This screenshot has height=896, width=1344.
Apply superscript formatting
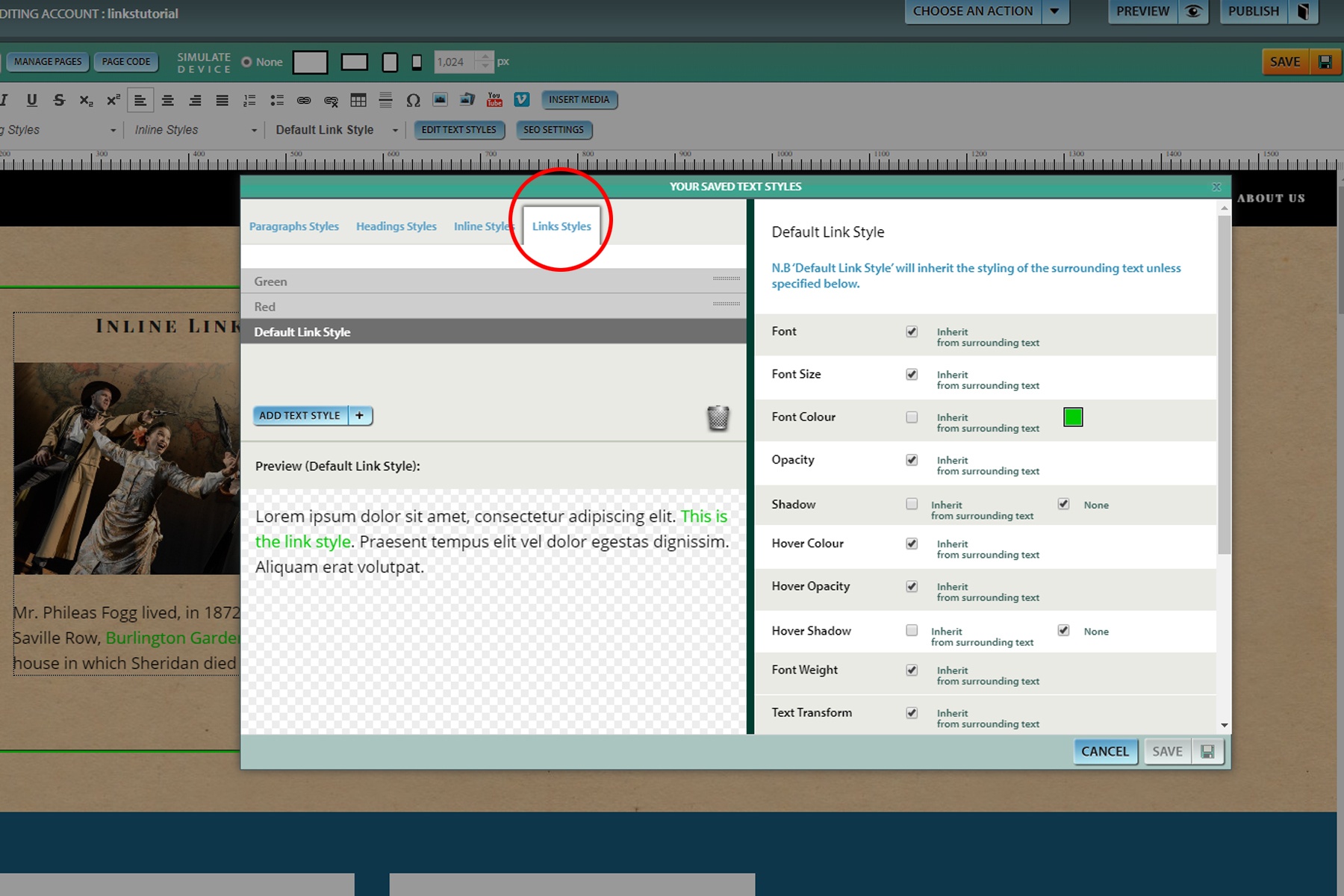coord(113,100)
